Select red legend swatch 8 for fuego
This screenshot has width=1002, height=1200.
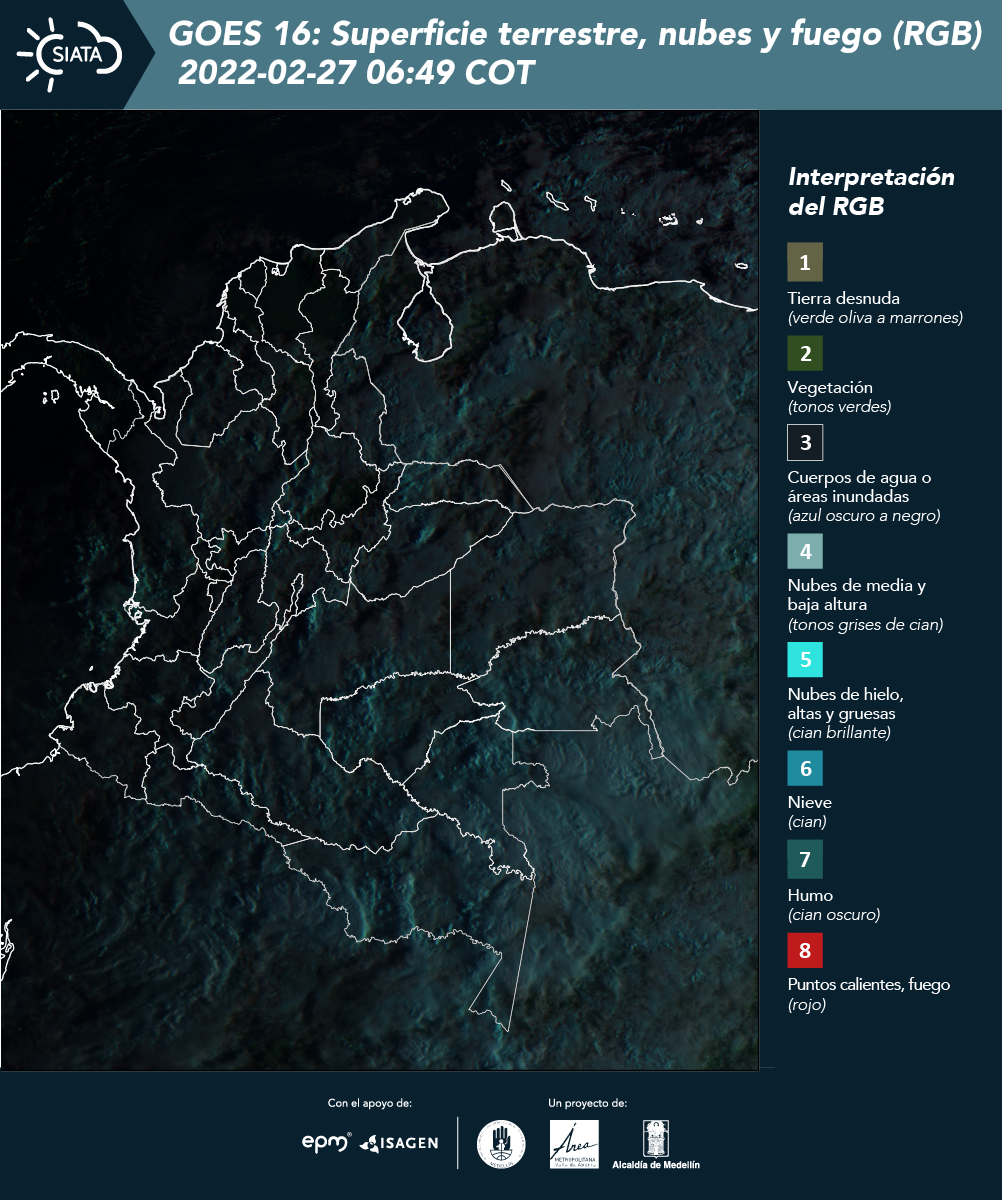pos(805,949)
